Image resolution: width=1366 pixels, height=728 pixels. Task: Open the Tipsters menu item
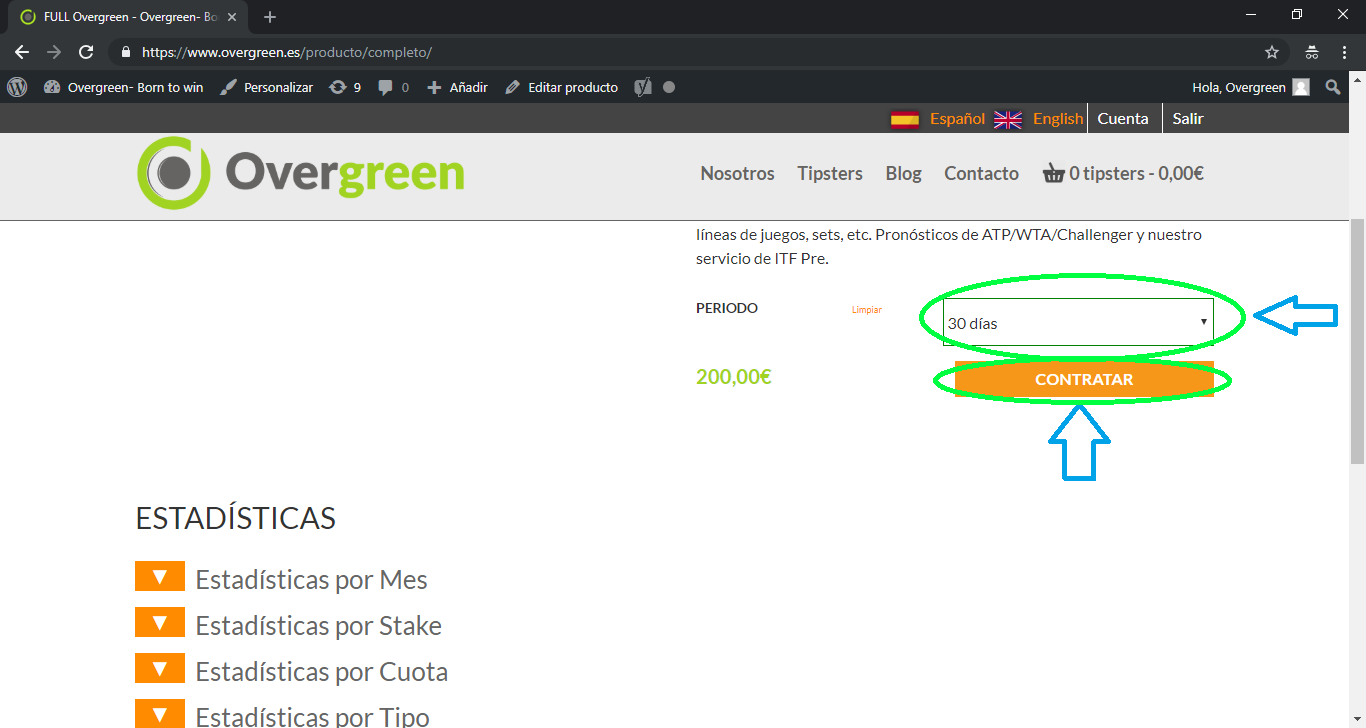(x=830, y=173)
